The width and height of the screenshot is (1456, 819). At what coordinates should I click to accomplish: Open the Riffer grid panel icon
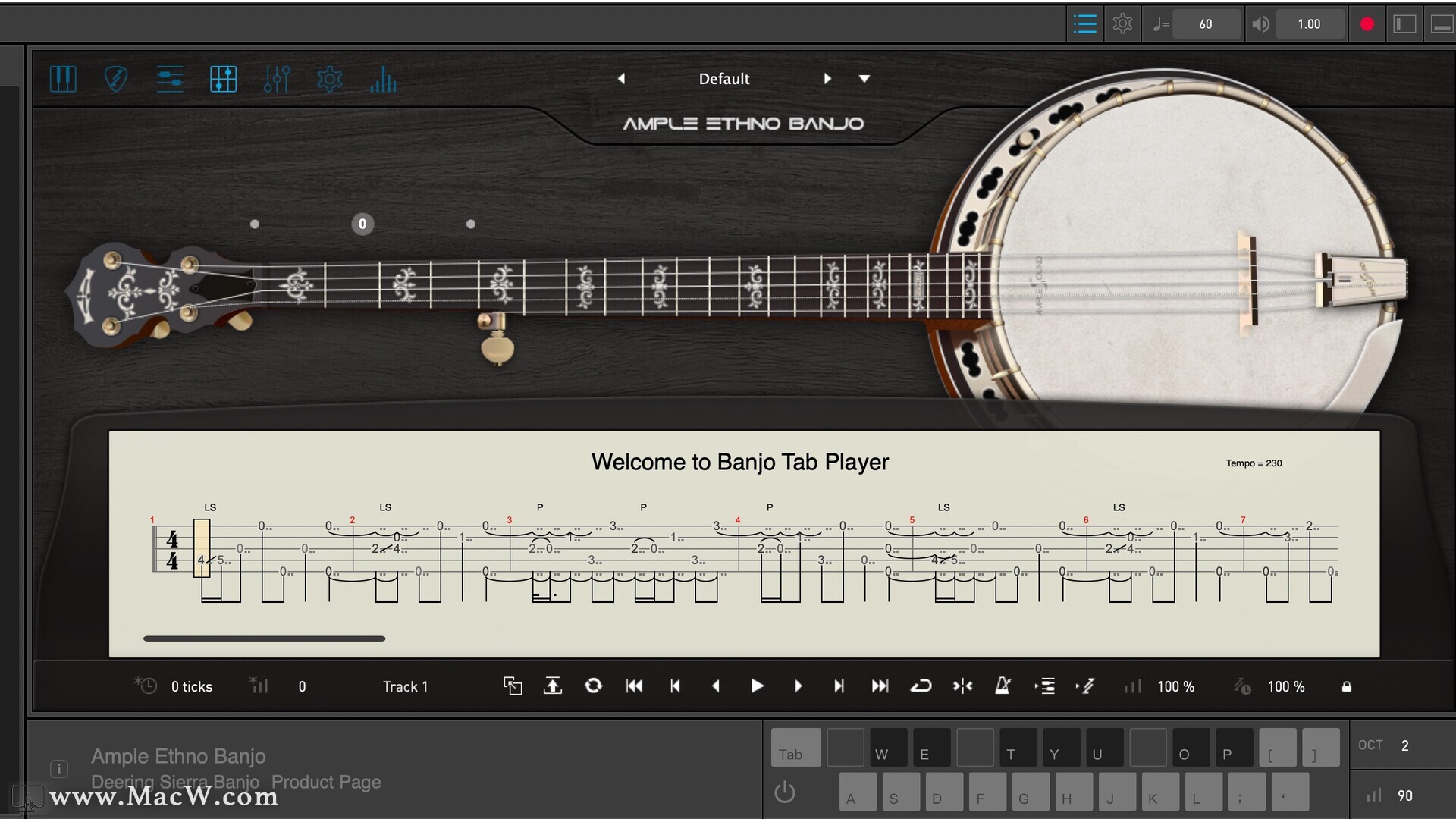223,79
